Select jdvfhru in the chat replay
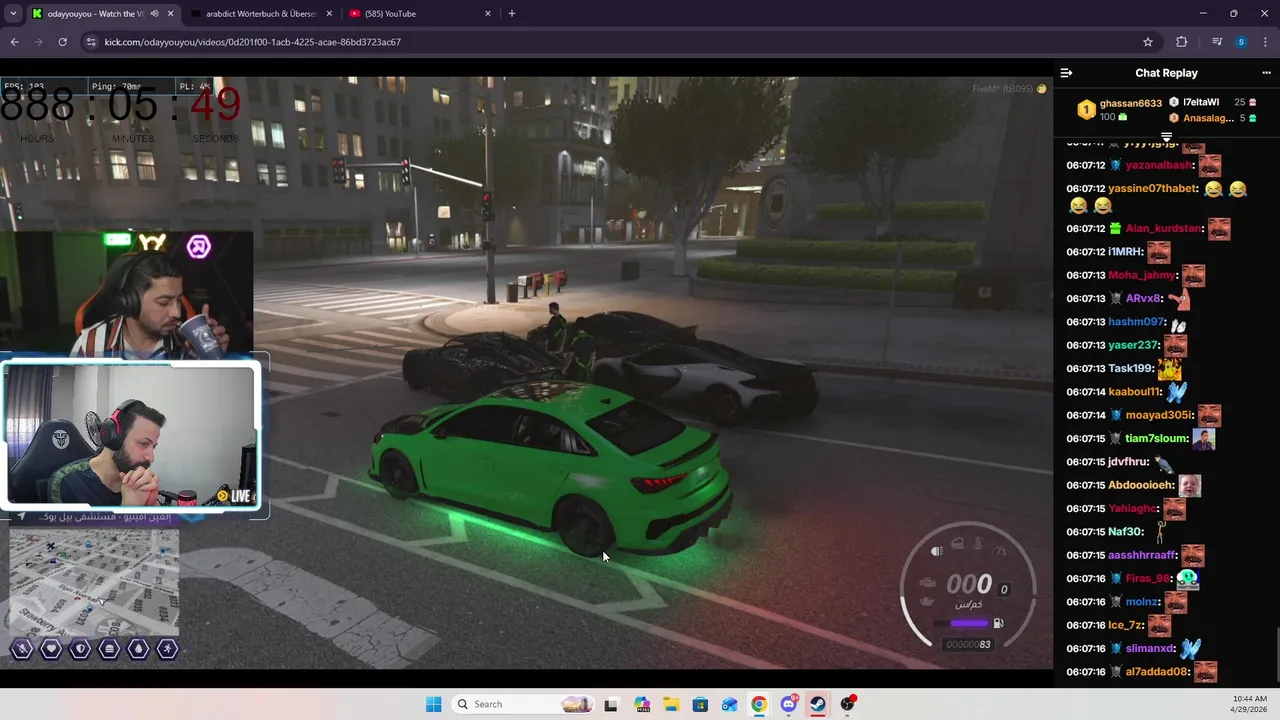Image resolution: width=1280 pixels, height=720 pixels. click(1128, 462)
